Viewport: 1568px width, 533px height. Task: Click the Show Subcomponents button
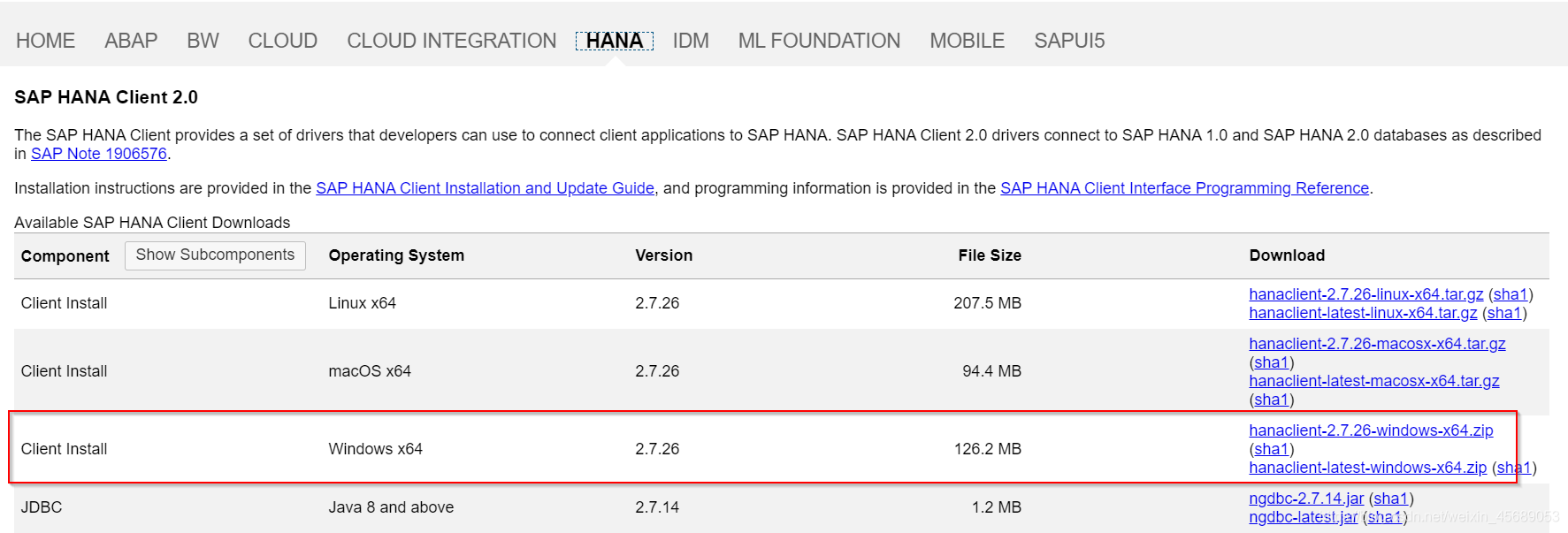pyautogui.click(x=215, y=255)
